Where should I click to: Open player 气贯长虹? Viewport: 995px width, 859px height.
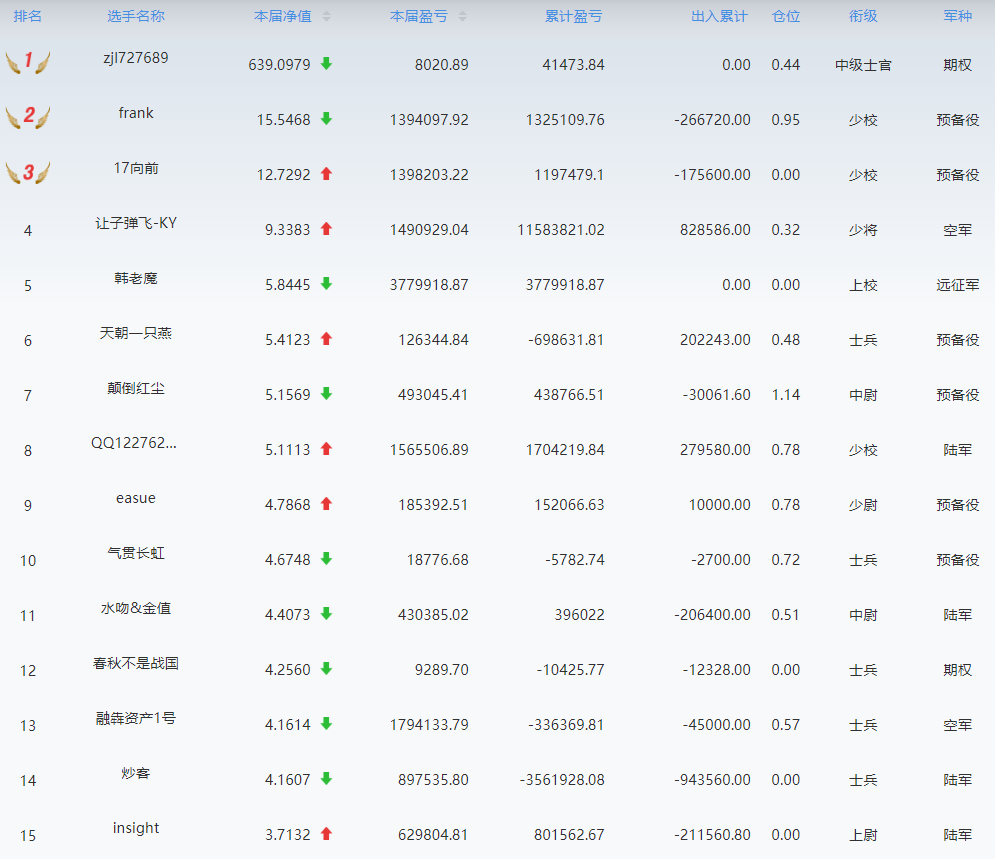136,553
